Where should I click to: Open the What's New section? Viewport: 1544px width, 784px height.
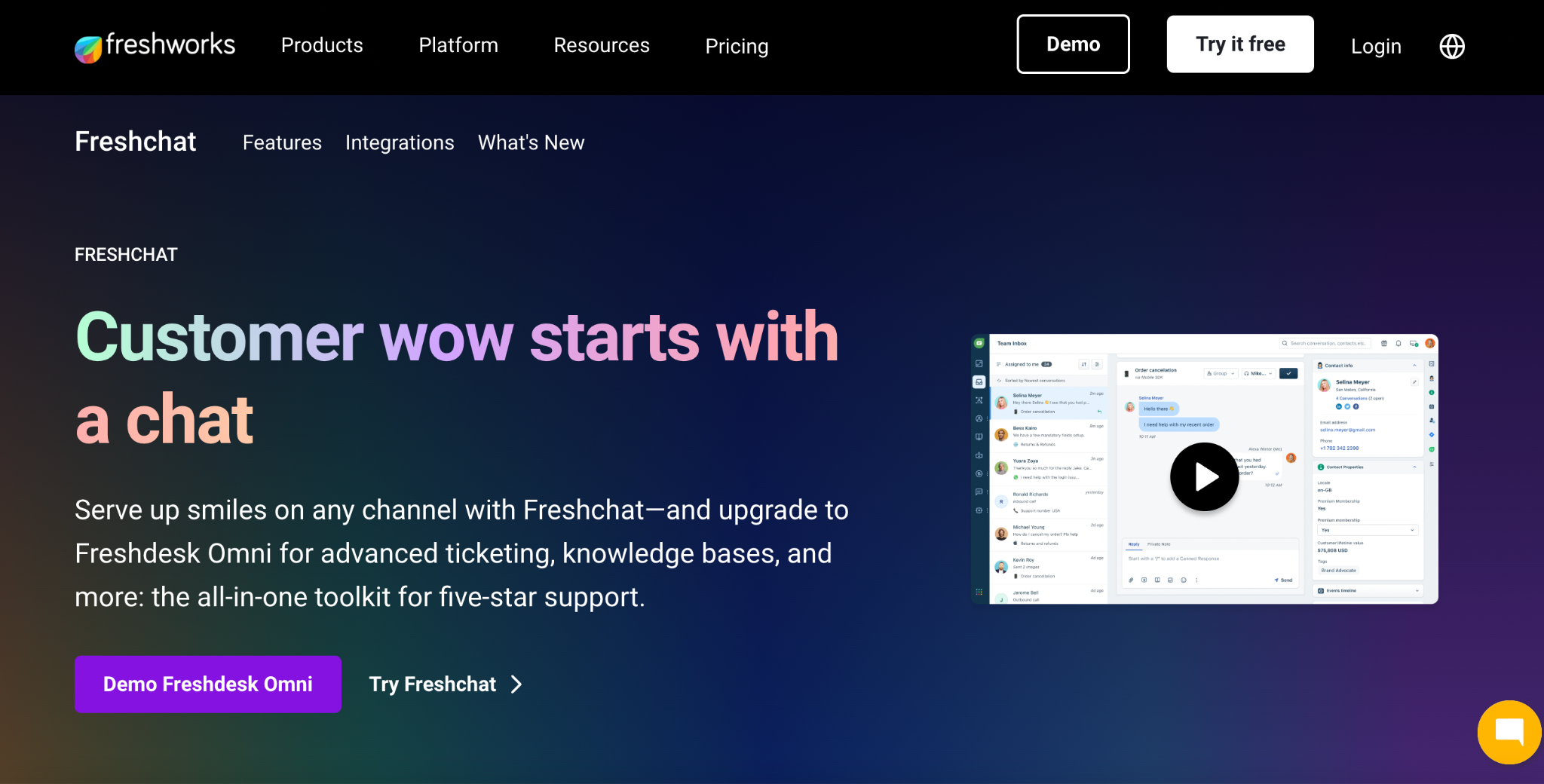tap(531, 142)
